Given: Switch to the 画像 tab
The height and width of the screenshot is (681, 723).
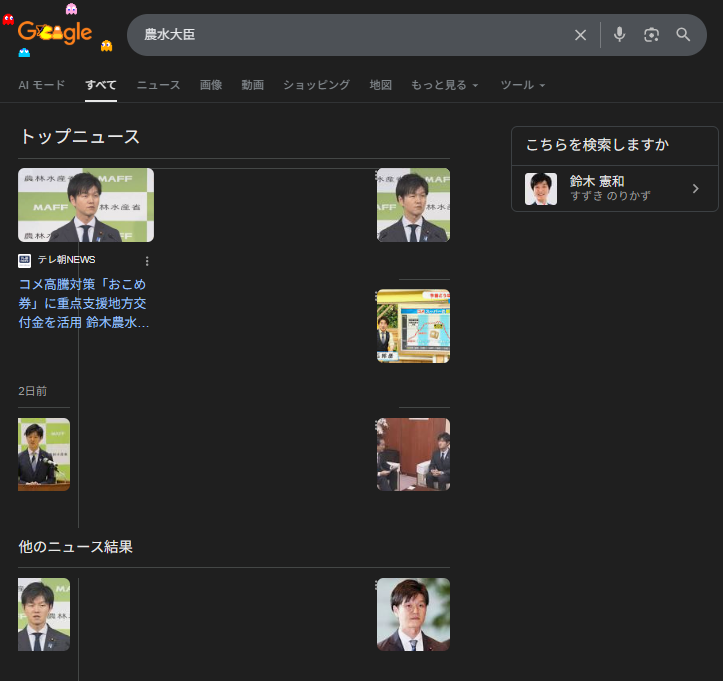Looking at the screenshot, I should click(211, 85).
